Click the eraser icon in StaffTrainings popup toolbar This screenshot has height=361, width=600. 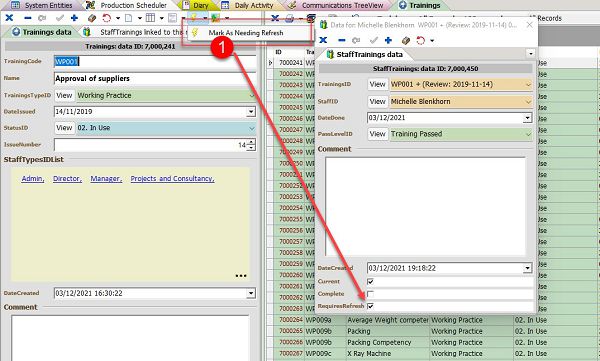click(406, 40)
